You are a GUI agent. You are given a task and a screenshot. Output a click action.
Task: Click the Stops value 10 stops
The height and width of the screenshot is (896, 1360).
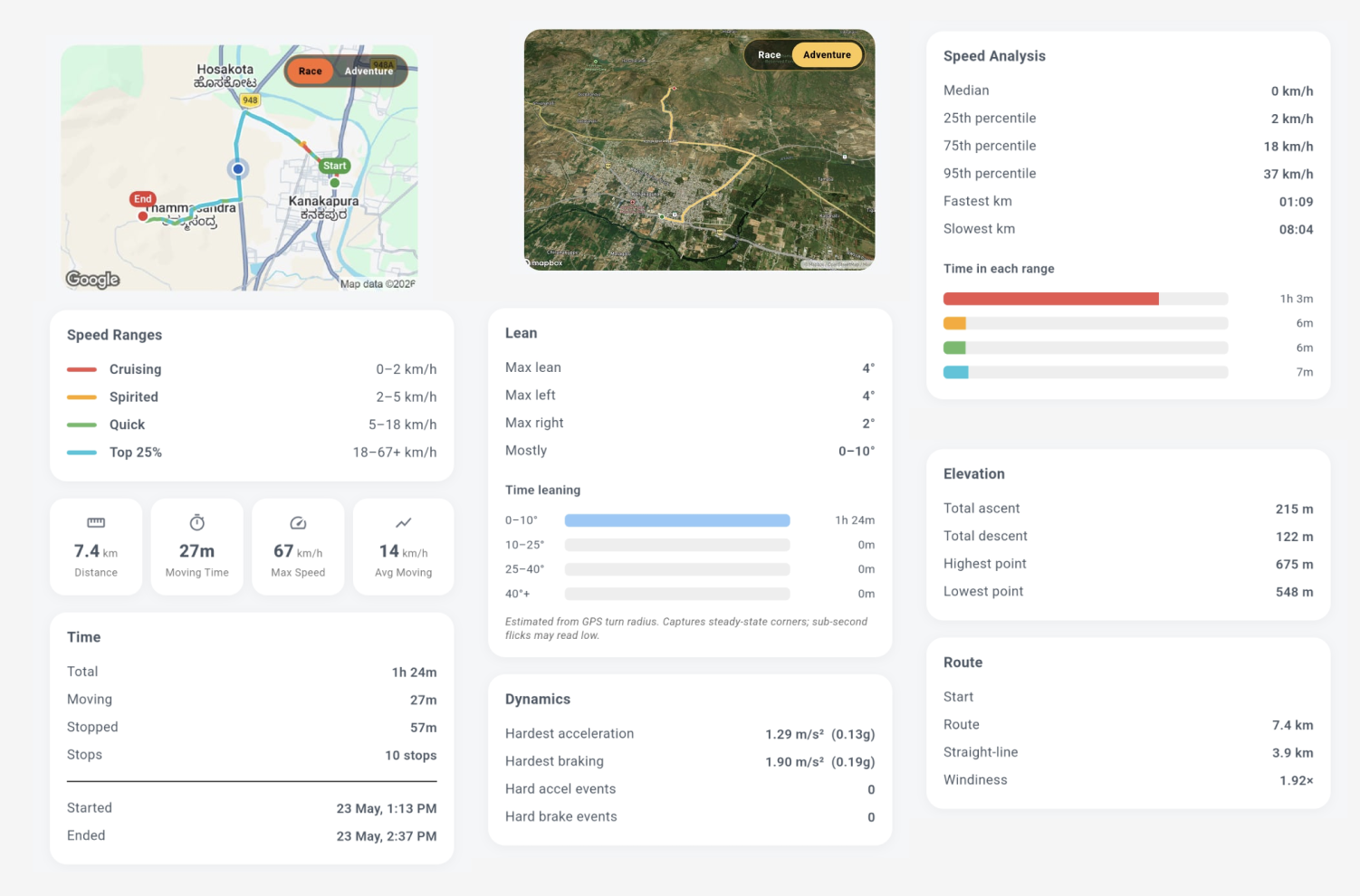(411, 756)
